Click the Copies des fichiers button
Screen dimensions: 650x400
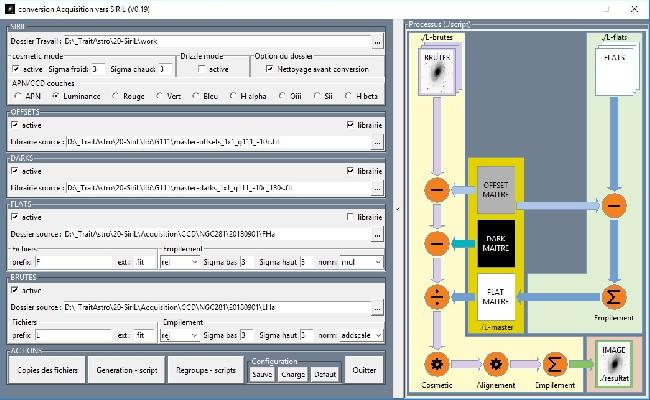pyautogui.click(x=47, y=370)
